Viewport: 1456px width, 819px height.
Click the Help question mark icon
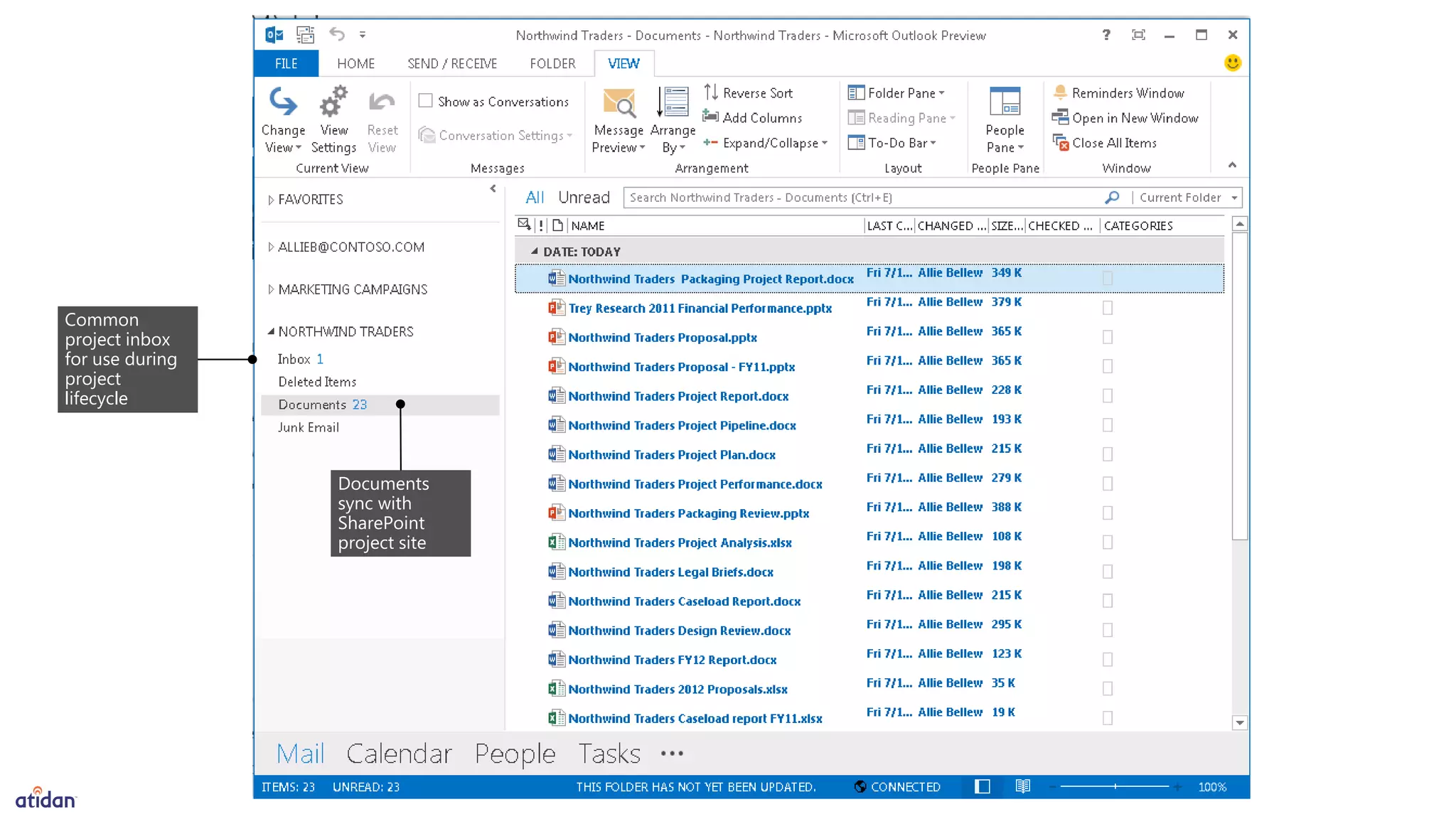[1106, 34]
